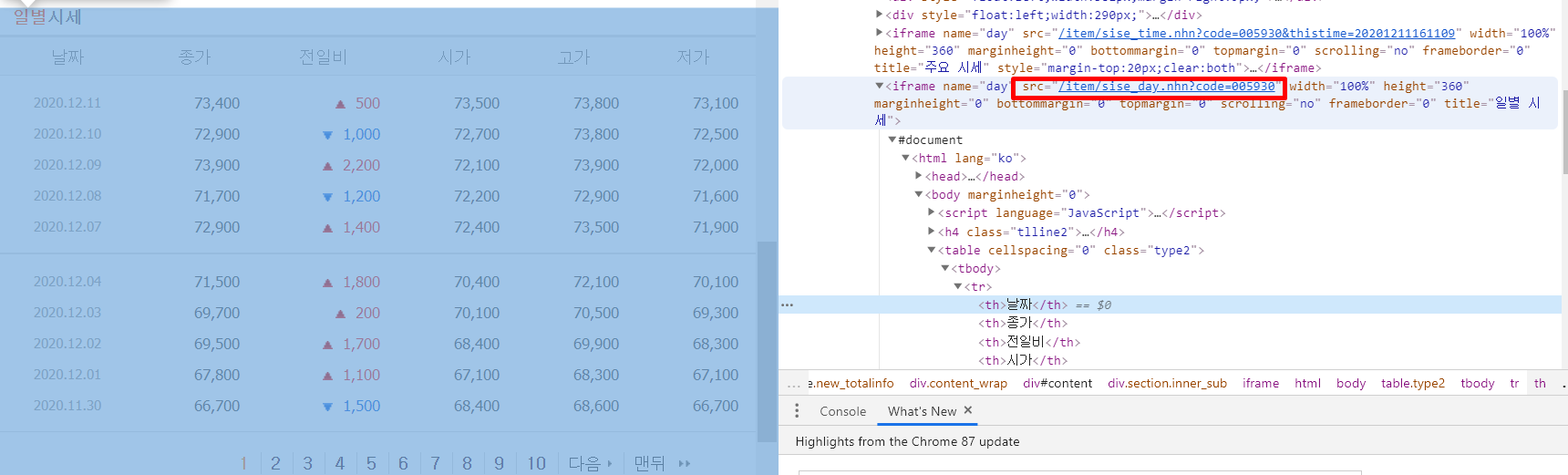Click the body breadcrumb item
Image resolution: width=1568 pixels, height=475 pixels.
(x=1351, y=383)
